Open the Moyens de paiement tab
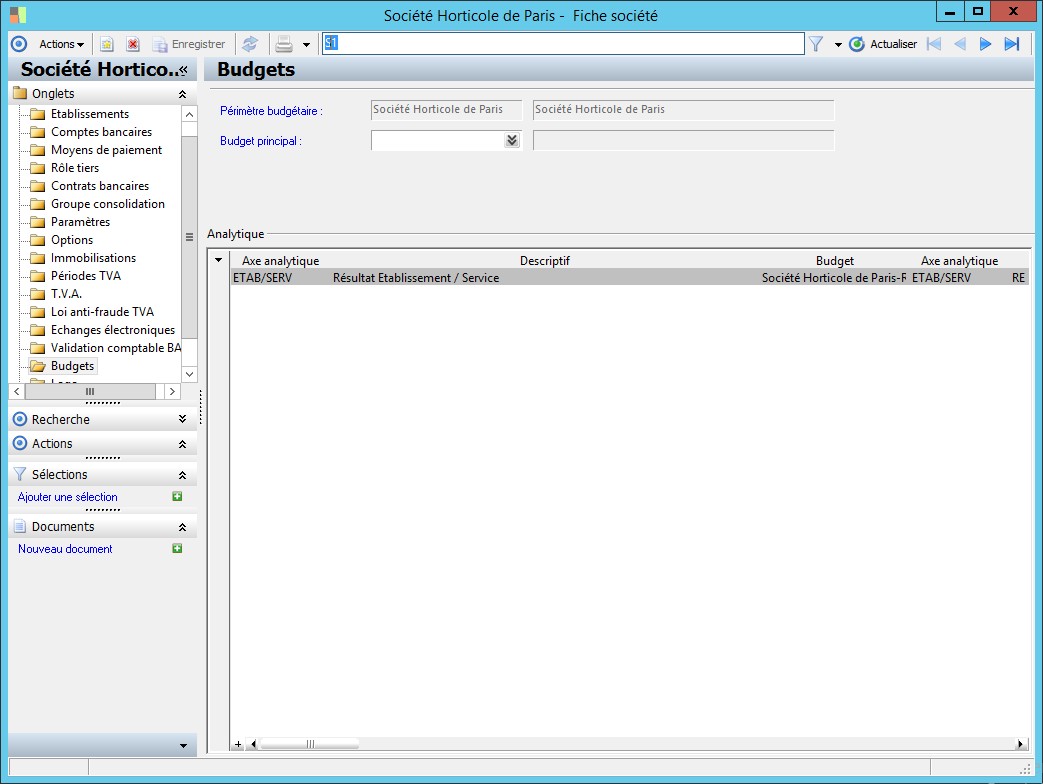1043x784 pixels. click(106, 150)
